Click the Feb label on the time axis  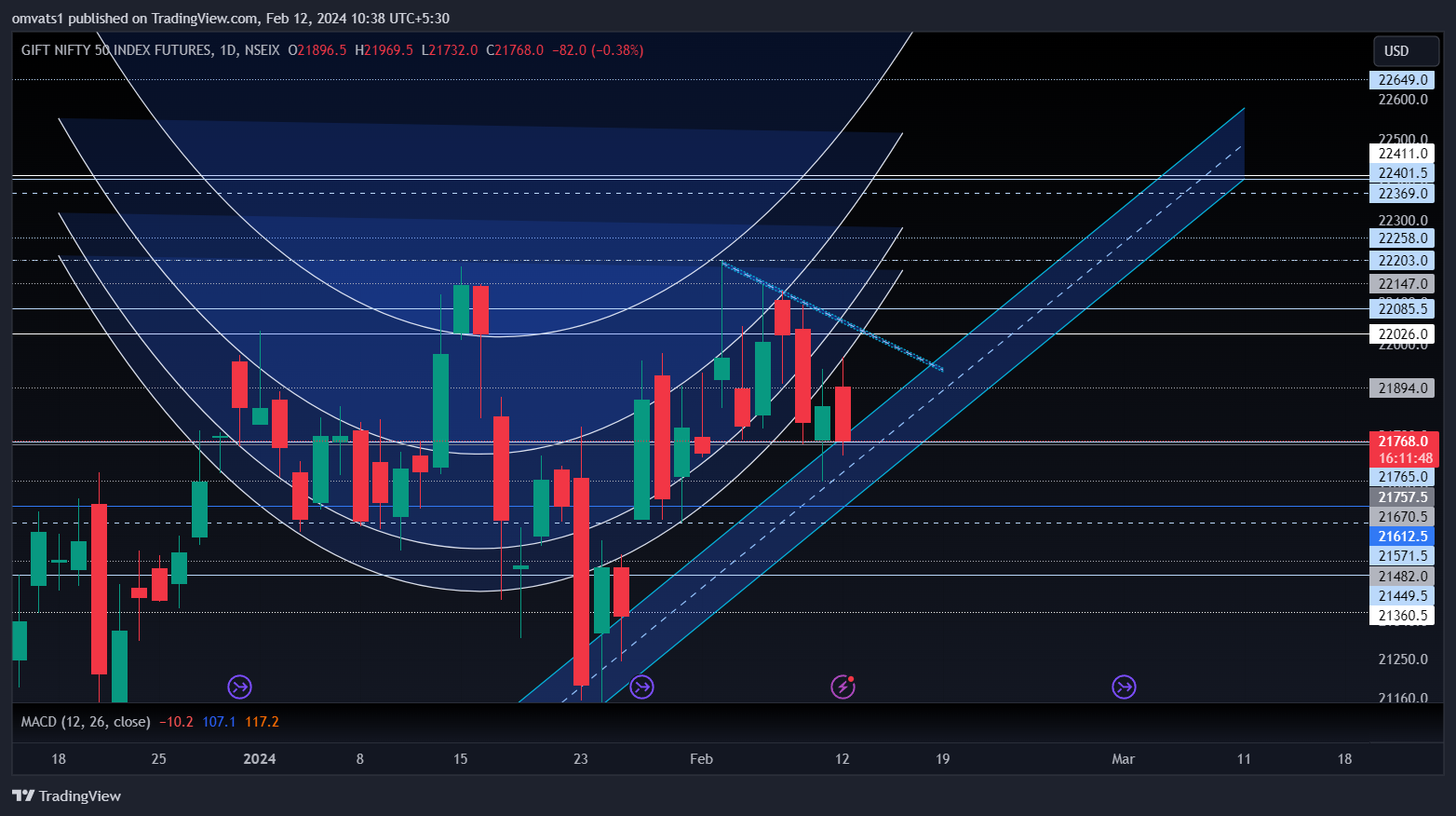point(702,759)
